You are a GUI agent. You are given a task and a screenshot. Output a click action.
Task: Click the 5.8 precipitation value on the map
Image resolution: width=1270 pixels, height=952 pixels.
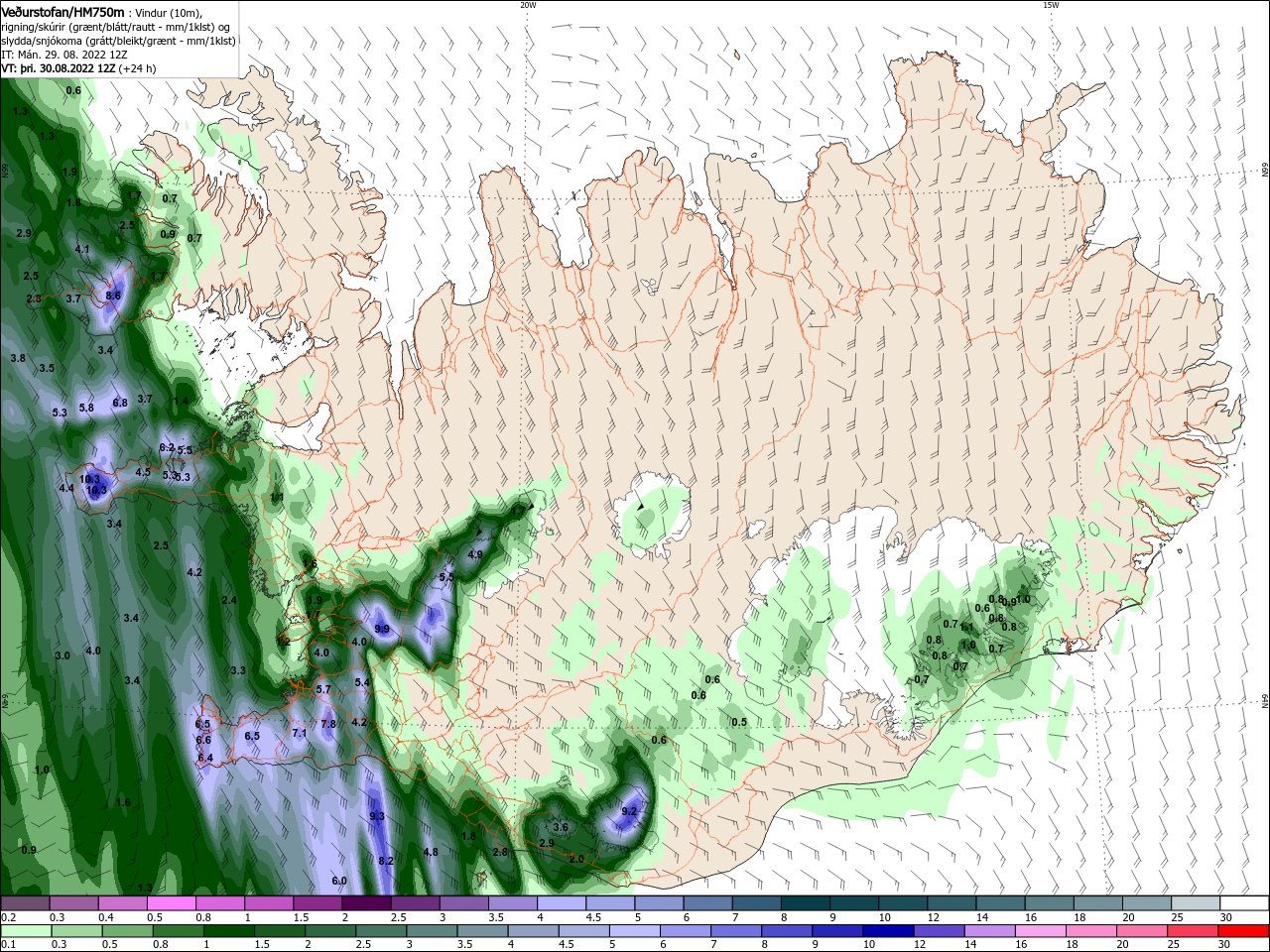point(86,408)
